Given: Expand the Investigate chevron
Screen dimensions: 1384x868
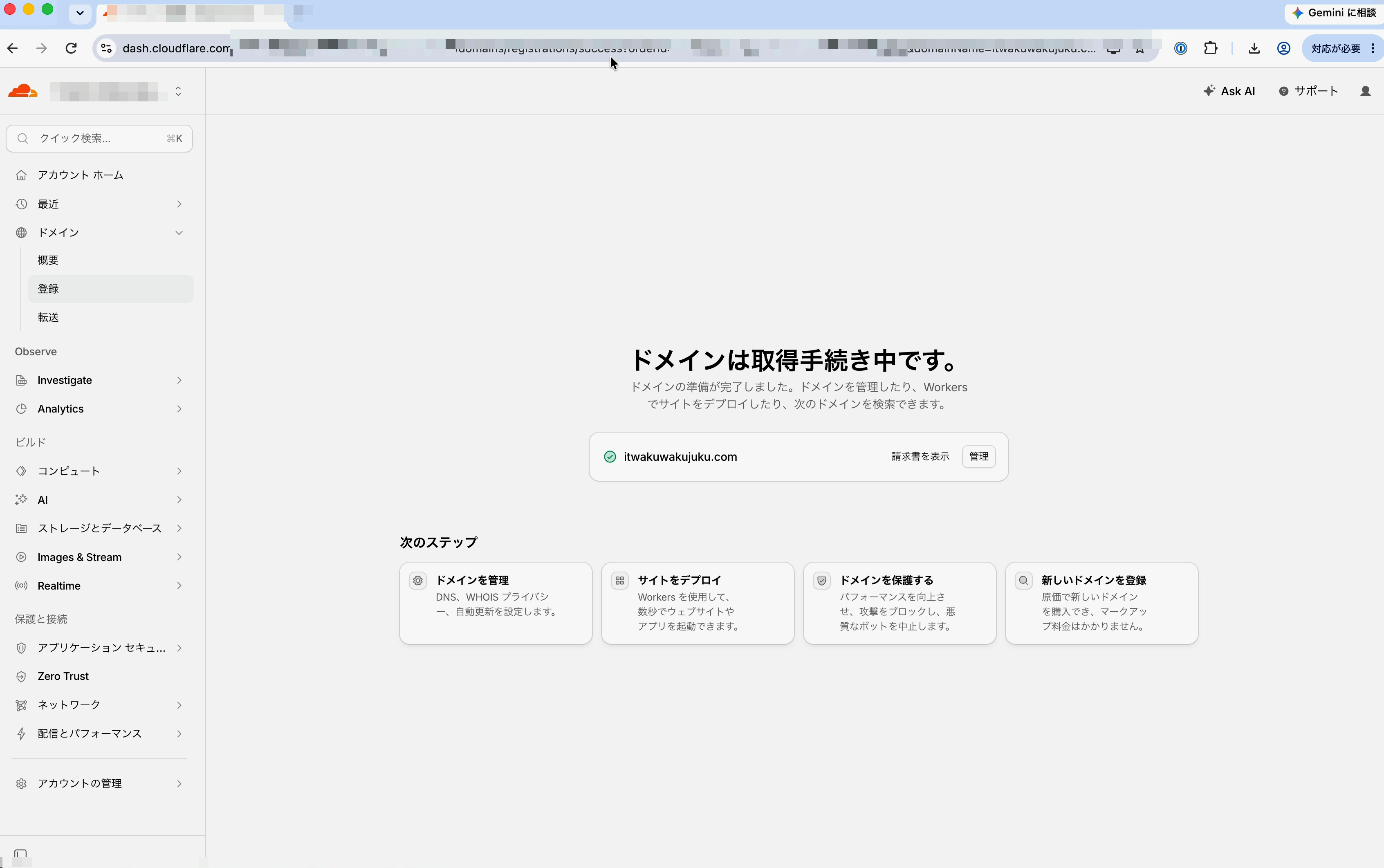Looking at the screenshot, I should (179, 380).
